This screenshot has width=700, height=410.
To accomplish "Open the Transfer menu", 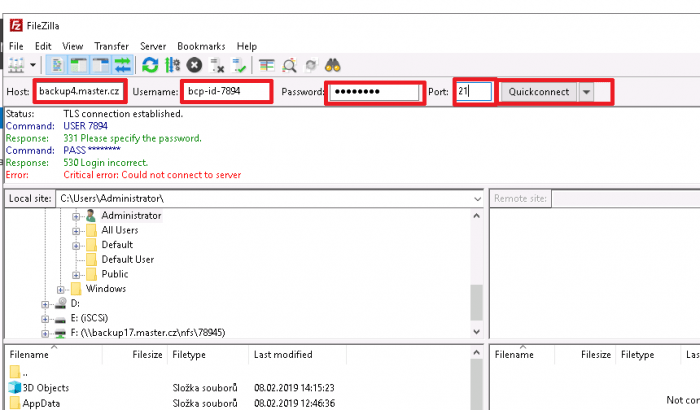I will 111,46.
